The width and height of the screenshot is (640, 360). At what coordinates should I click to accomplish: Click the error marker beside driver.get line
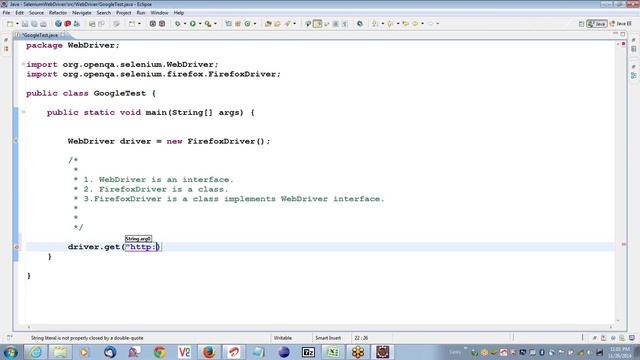coord(16,247)
